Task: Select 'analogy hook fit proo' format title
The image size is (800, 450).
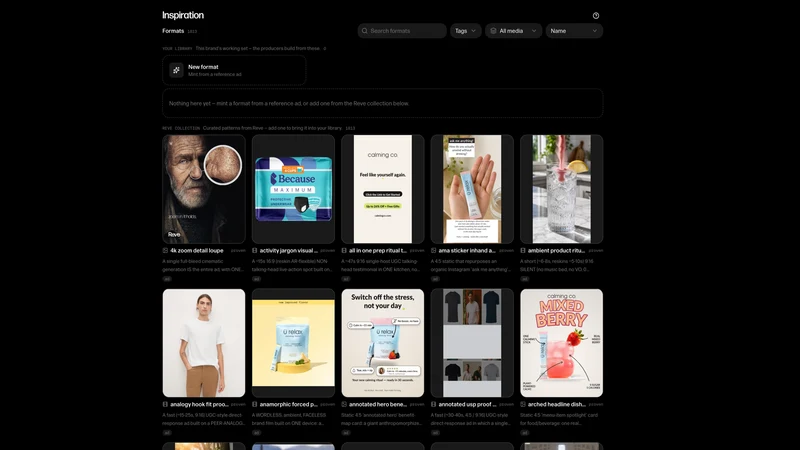Action: (x=199, y=404)
